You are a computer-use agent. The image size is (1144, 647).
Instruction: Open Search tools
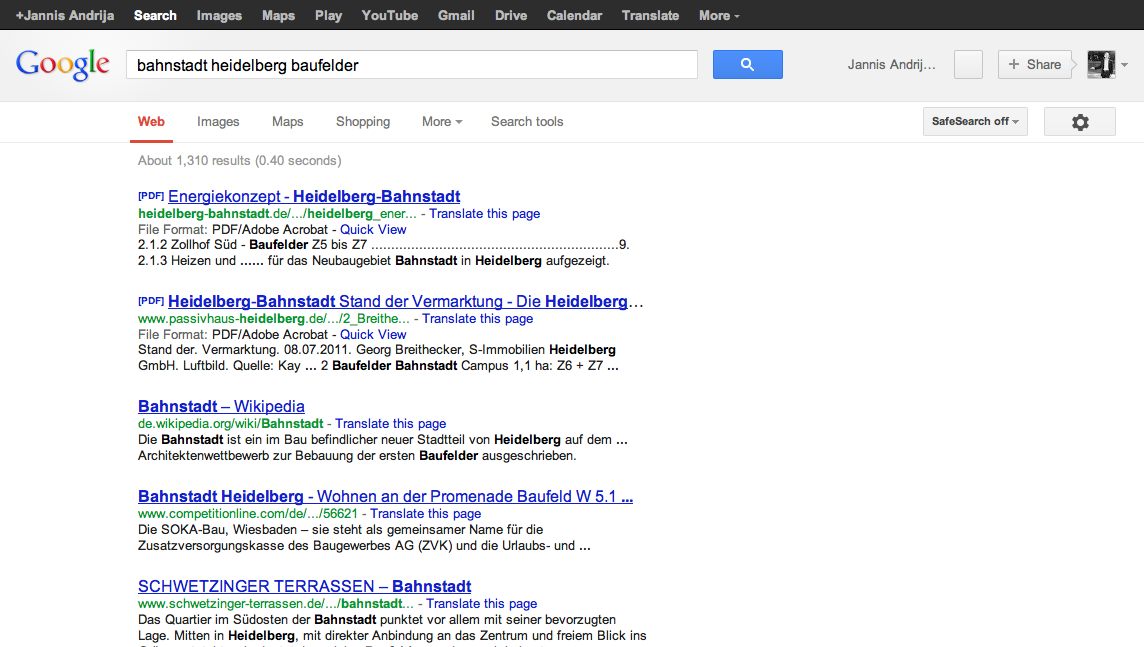click(x=527, y=122)
